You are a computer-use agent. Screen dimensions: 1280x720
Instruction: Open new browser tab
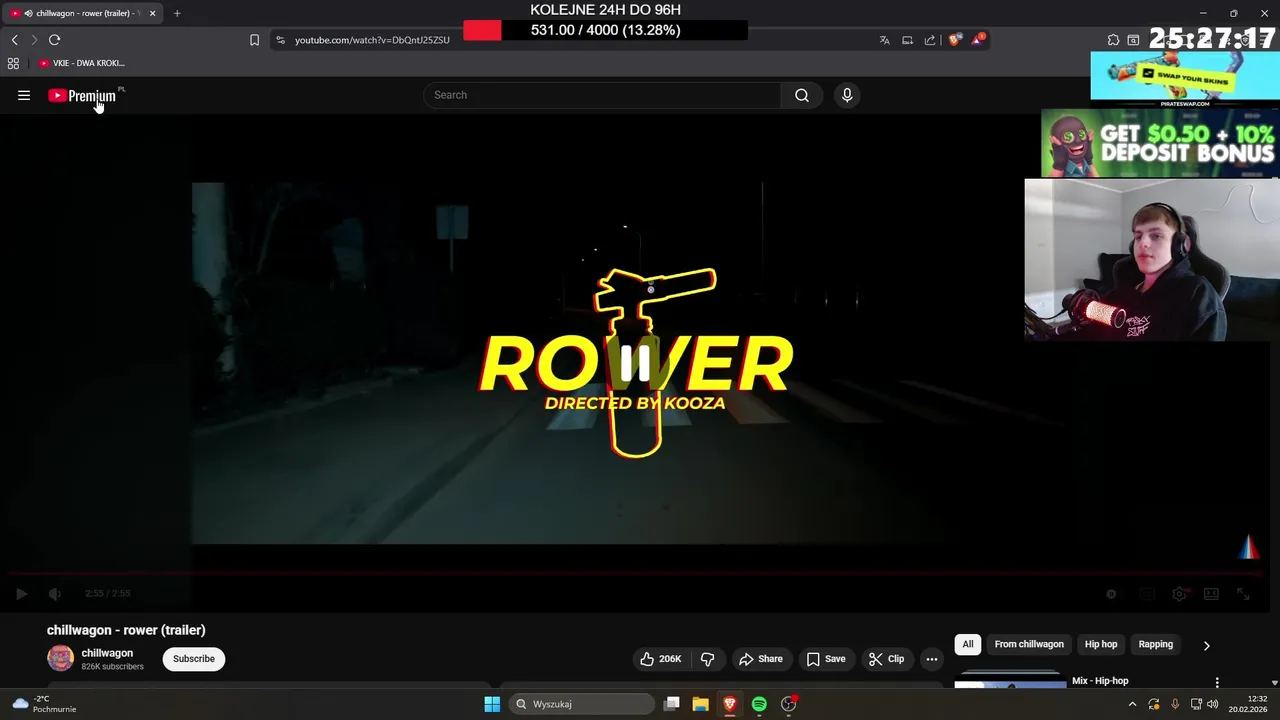point(177,13)
